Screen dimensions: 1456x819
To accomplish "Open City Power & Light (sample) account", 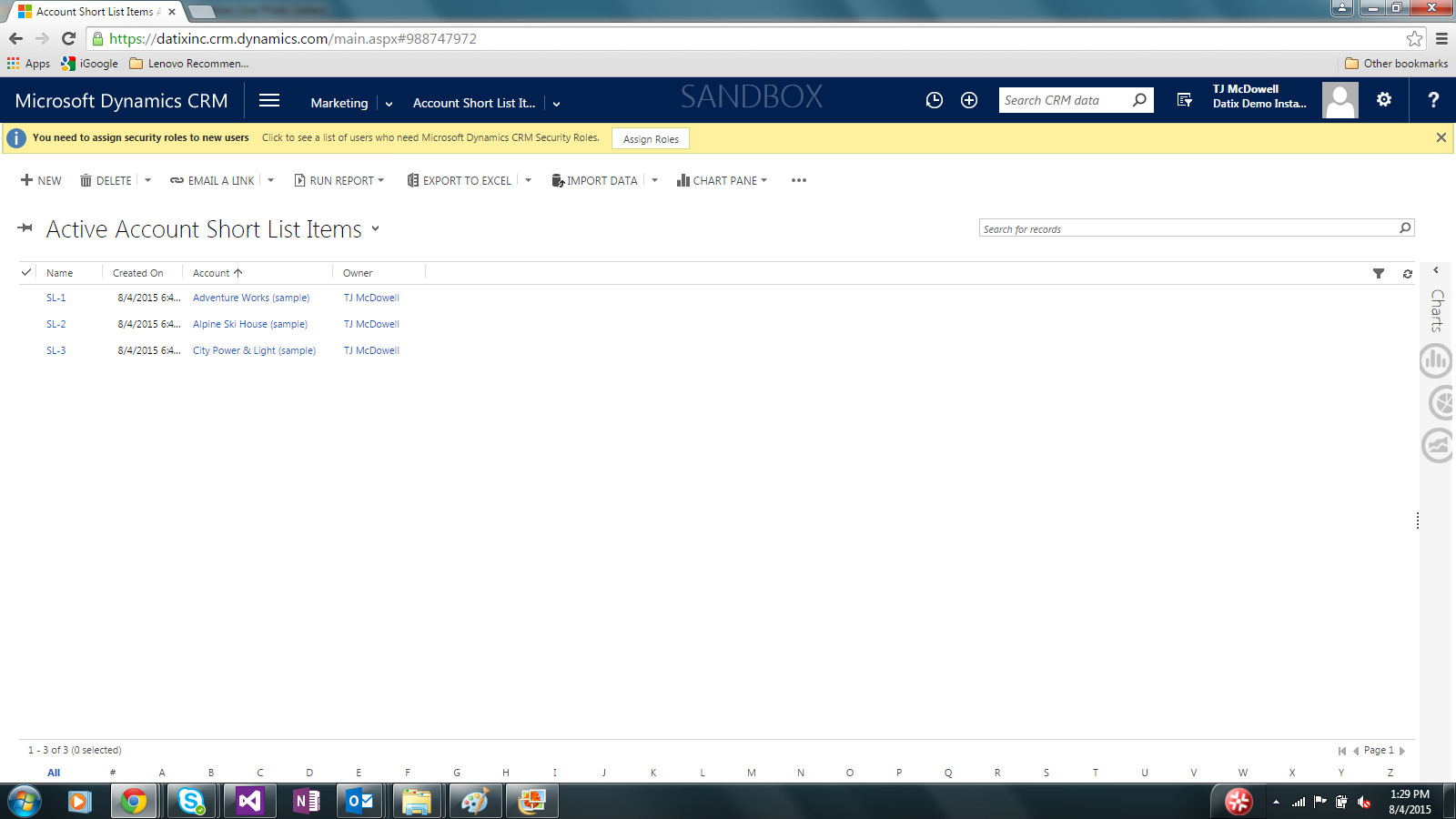I will [x=254, y=350].
